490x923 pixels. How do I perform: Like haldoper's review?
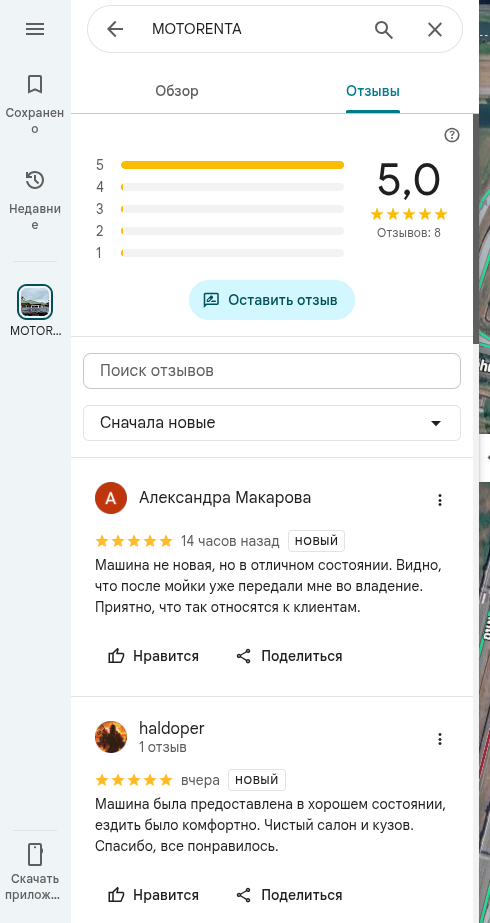click(154, 895)
